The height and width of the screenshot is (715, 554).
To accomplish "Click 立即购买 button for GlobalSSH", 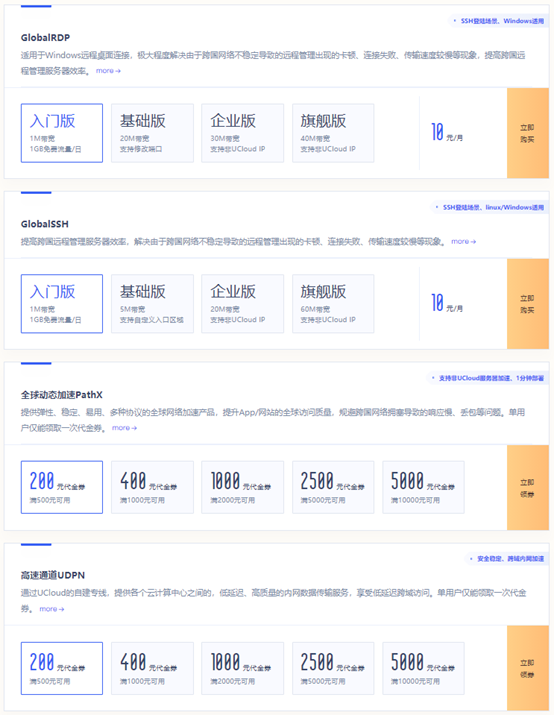I will pos(528,304).
